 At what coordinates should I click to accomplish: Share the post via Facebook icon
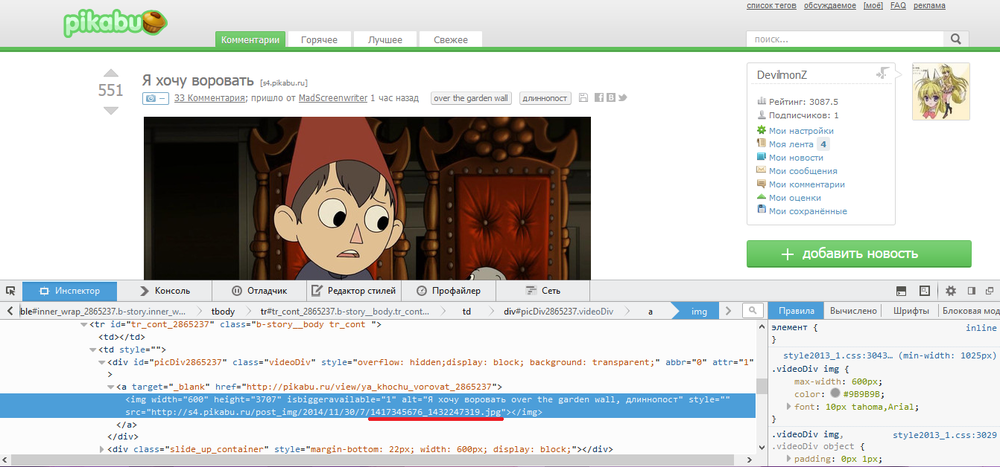[598, 98]
